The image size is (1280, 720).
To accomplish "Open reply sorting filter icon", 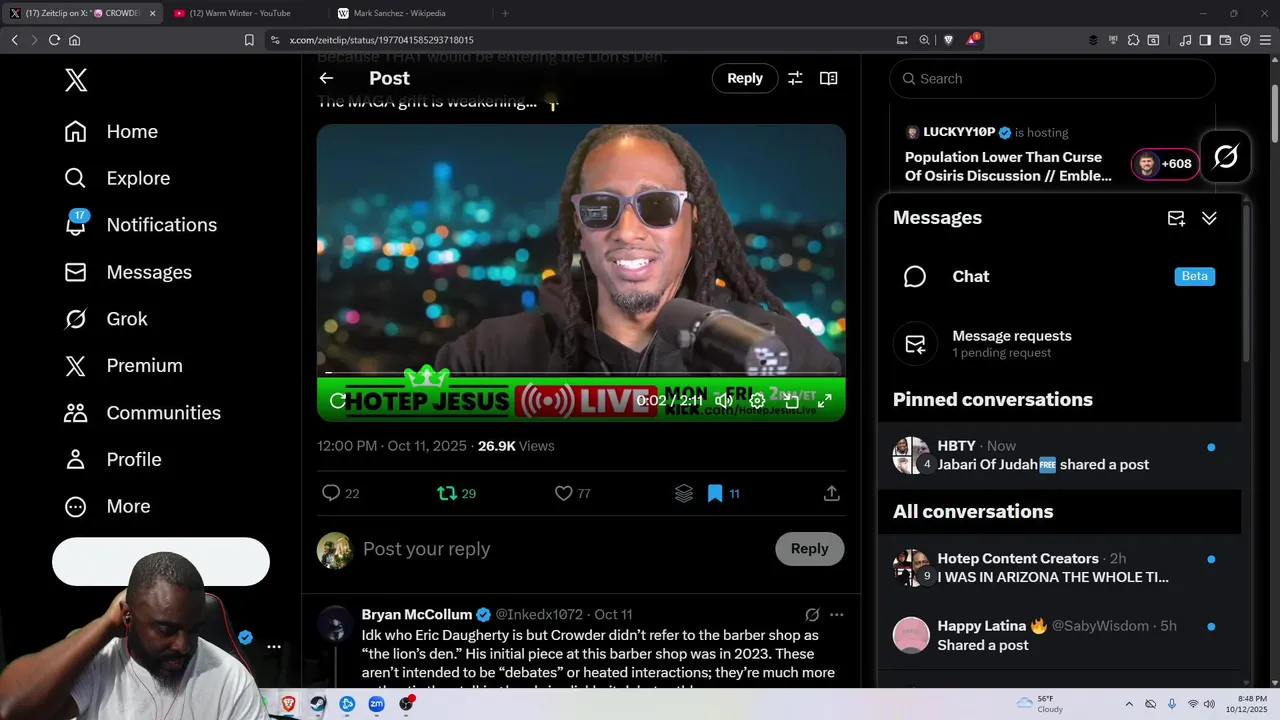I will tap(795, 78).
